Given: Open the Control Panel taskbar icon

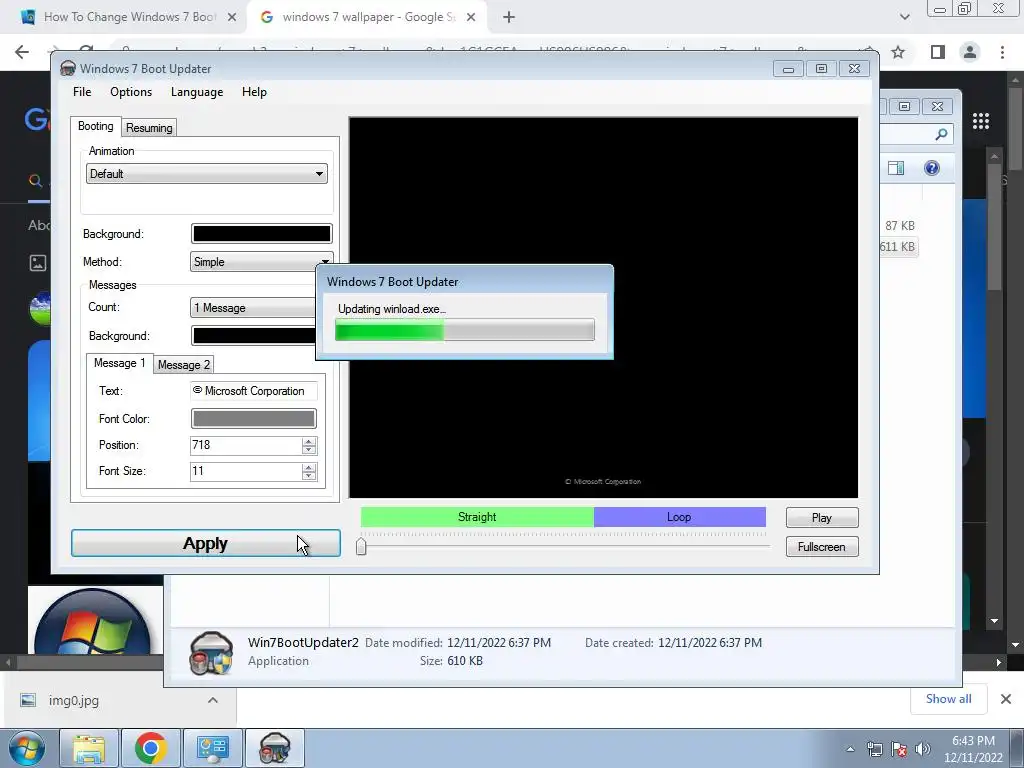Looking at the screenshot, I should [x=212, y=748].
